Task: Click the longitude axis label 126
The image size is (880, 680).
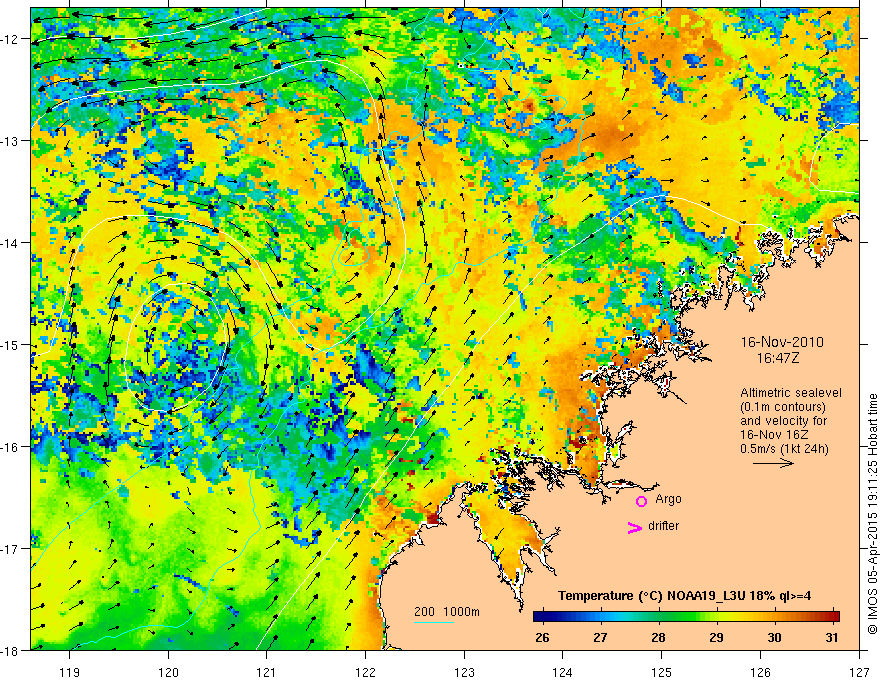Action: [x=760, y=672]
